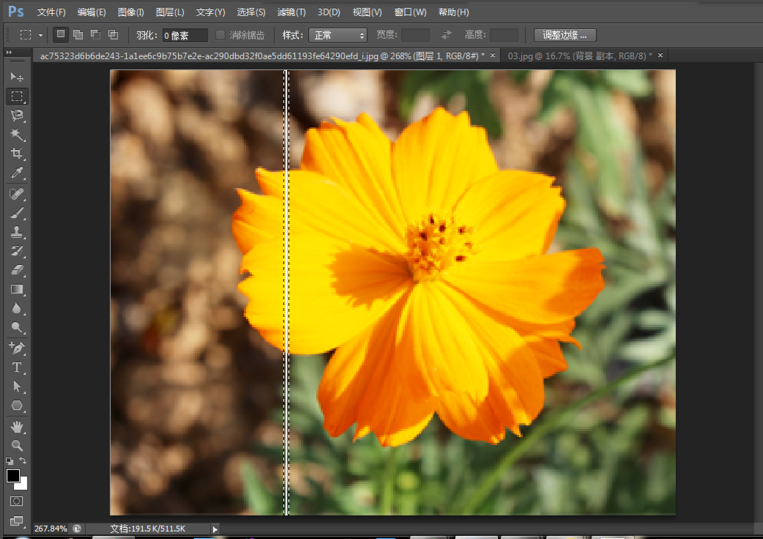Select the Lasso tool
Viewport: 763px width, 539px height.
pyautogui.click(x=17, y=116)
